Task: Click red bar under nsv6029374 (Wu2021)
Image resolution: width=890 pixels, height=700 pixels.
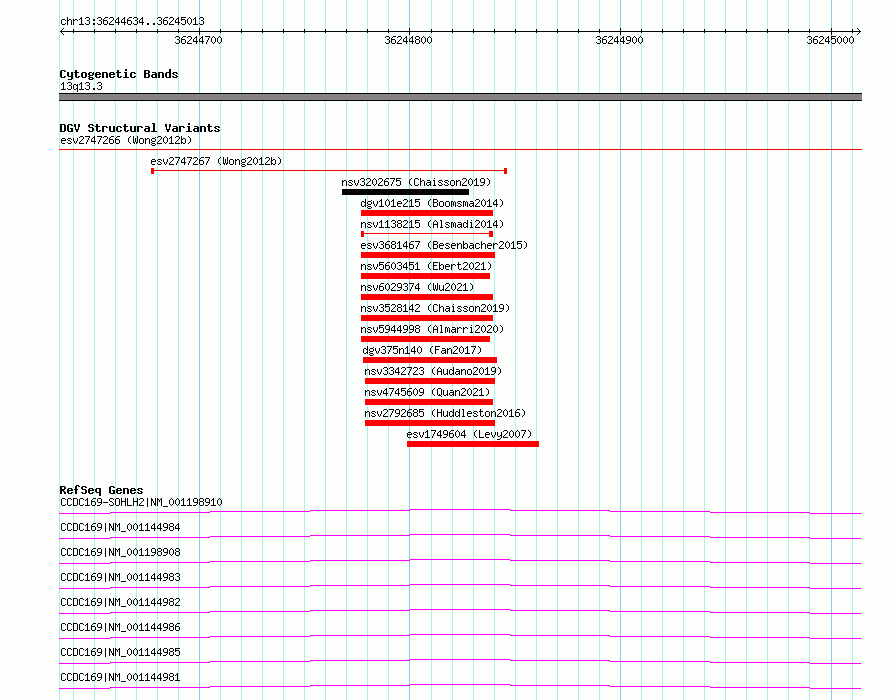Action: pos(427,297)
